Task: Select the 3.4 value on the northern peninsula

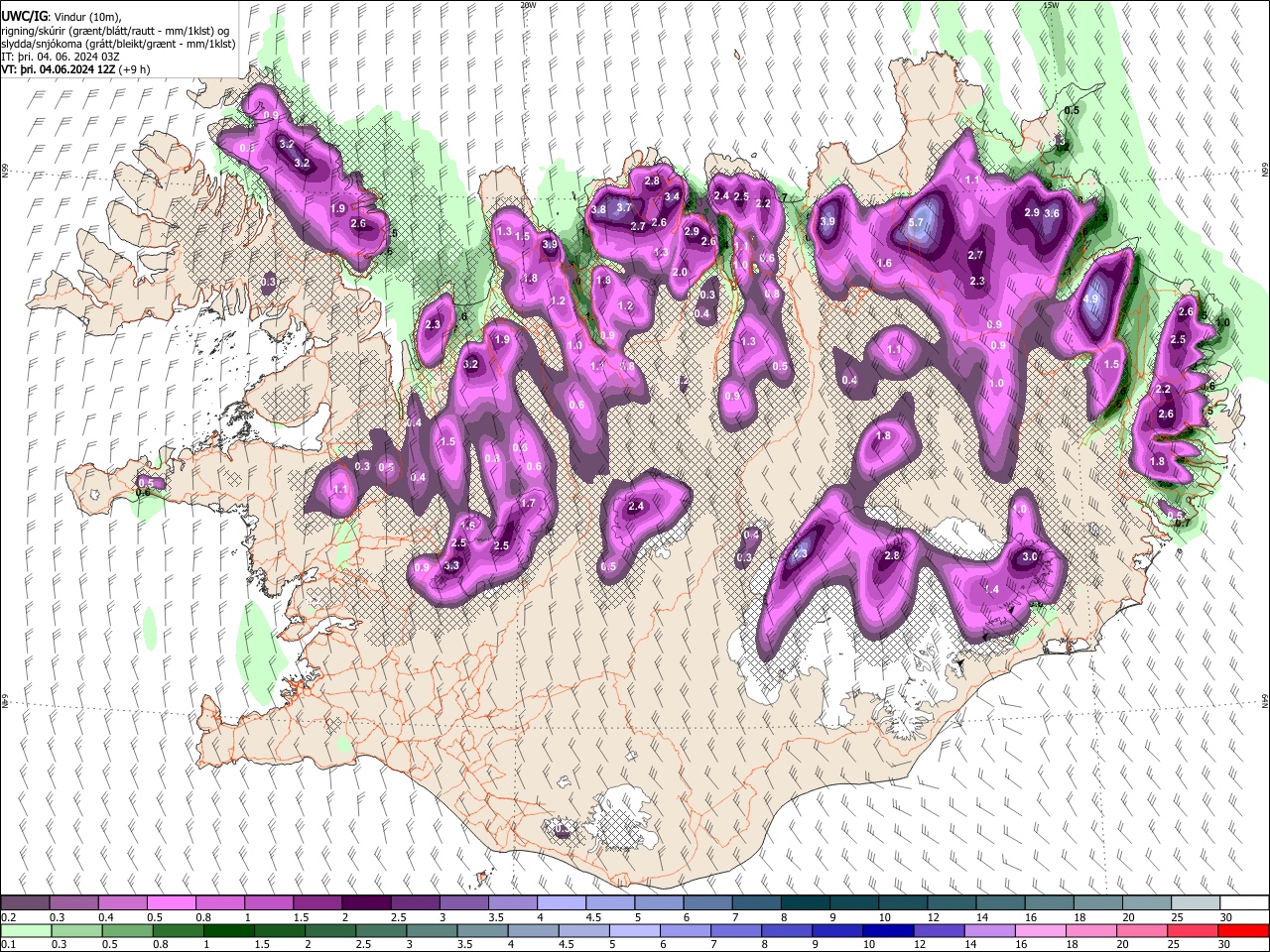Action: click(673, 197)
